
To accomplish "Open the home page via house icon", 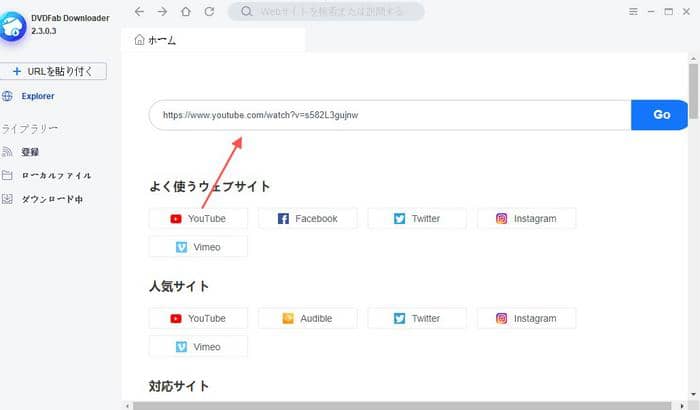I will tap(186, 12).
